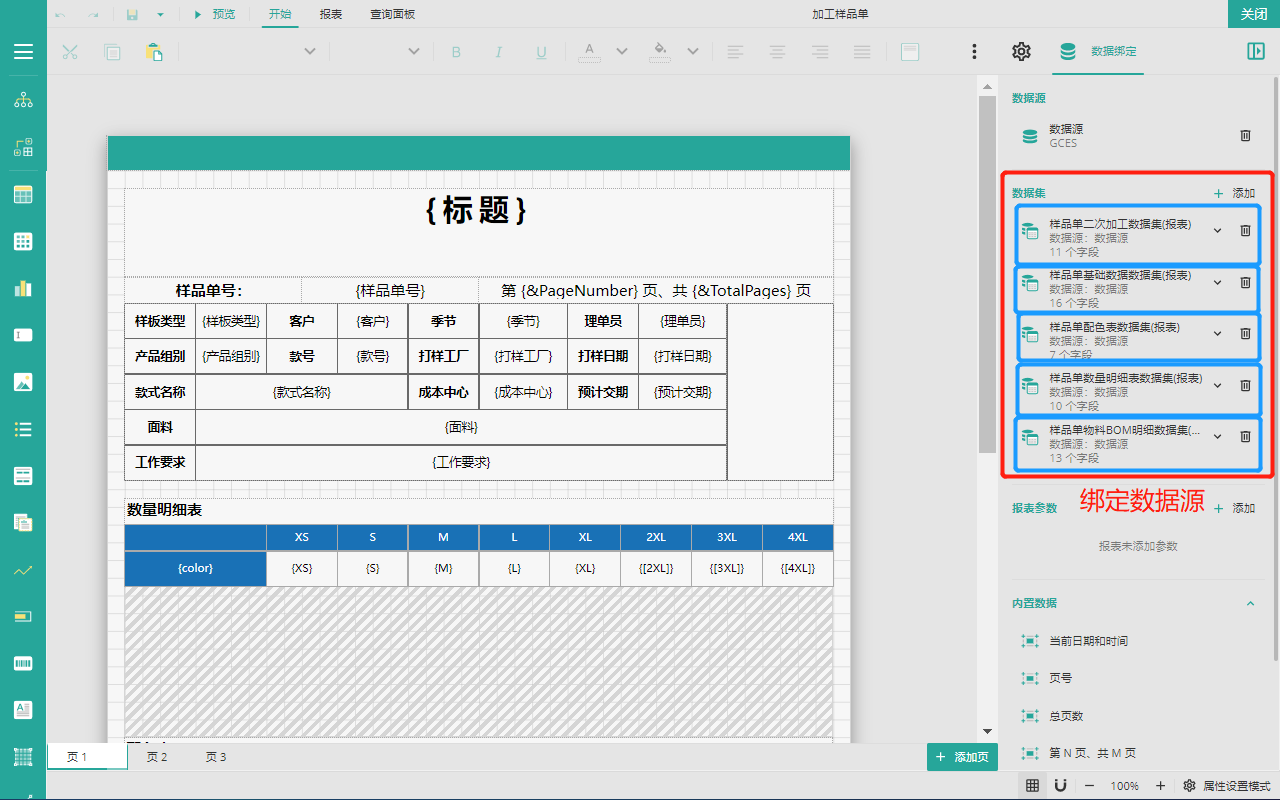Open the save options dropdown arrow
This screenshot has height=800, width=1280.
click(160, 14)
